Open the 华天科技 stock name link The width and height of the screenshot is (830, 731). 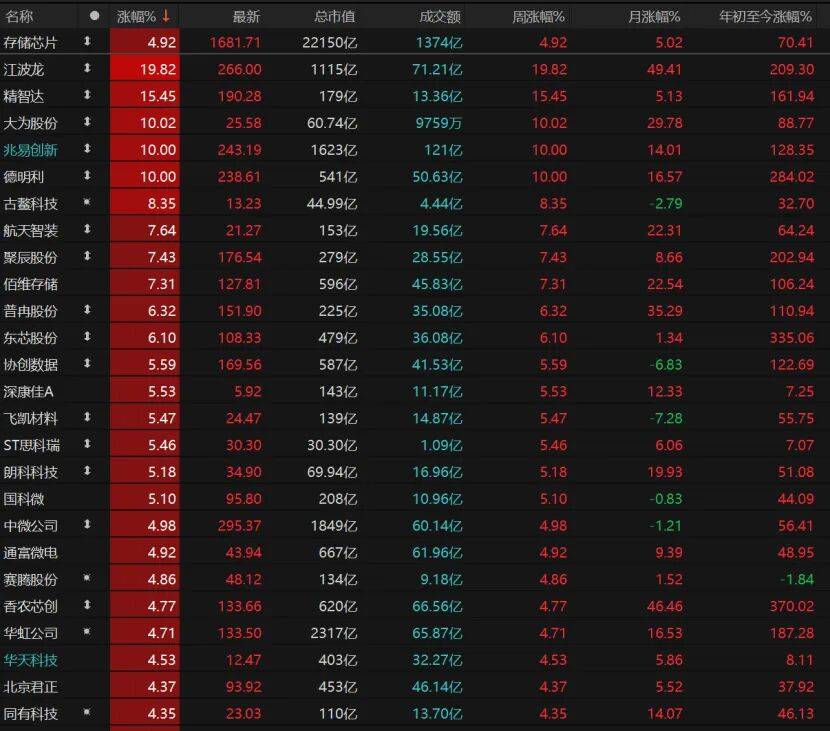point(31,660)
